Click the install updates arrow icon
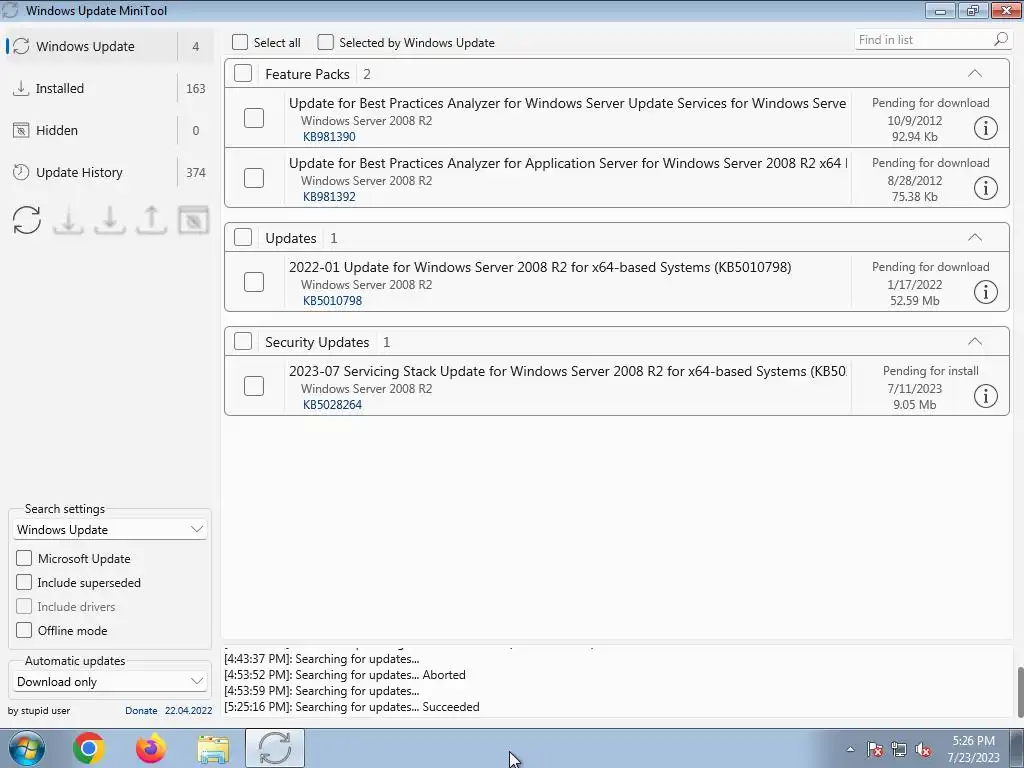Screen dimensions: 1024x768 (110, 220)
